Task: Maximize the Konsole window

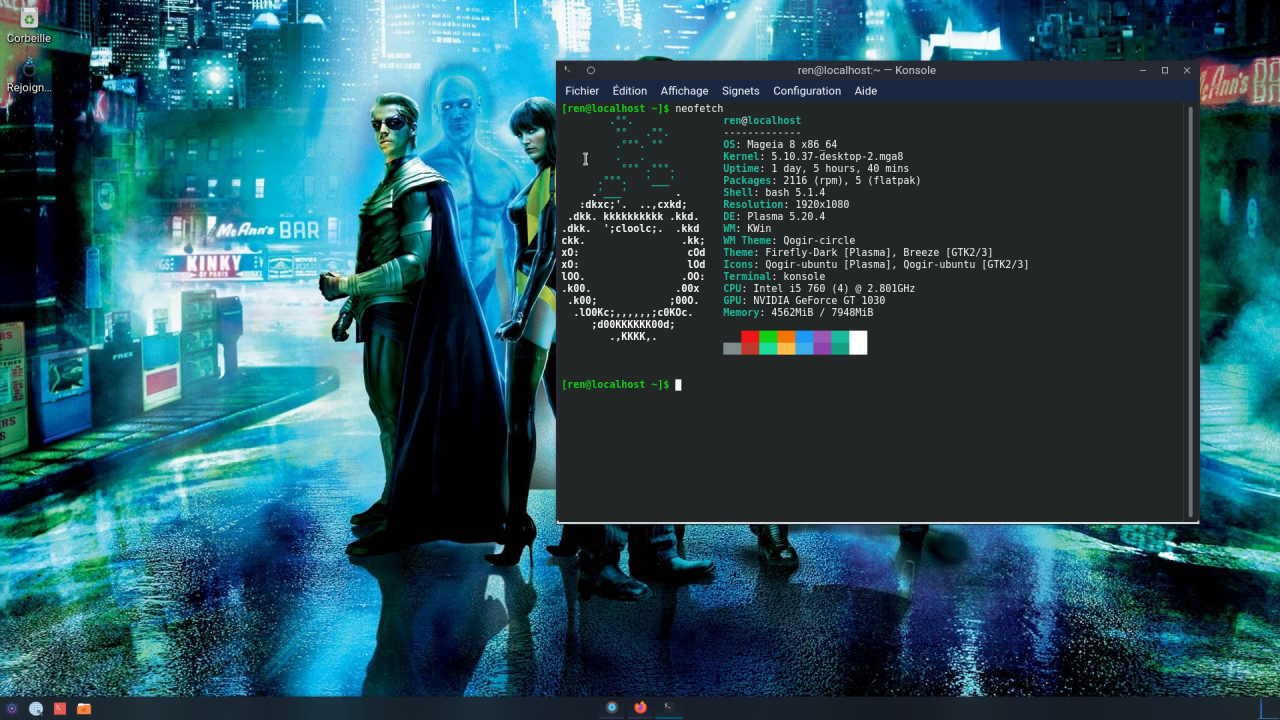Action: pyautogui.click(x=1165, y=70)
